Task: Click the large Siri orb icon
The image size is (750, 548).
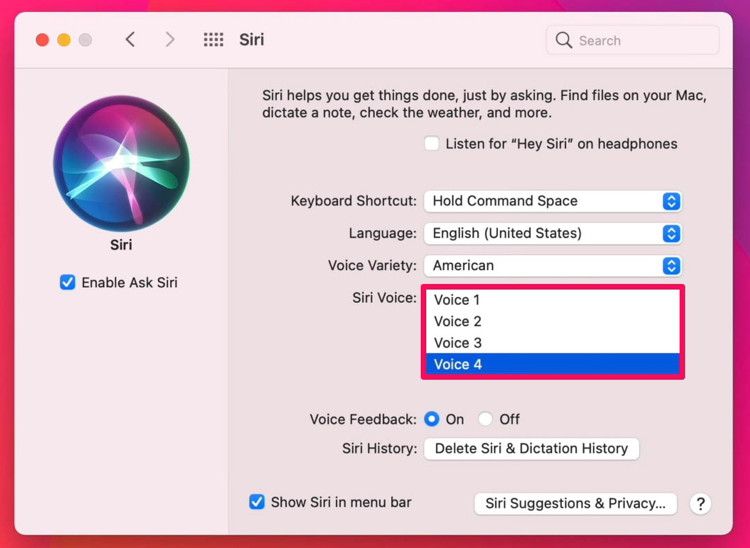Action: (x=121, y=164)
